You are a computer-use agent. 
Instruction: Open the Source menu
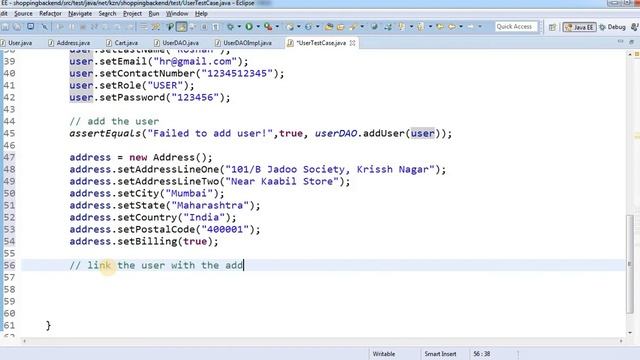pyautogui.click(x=23, y=13)
